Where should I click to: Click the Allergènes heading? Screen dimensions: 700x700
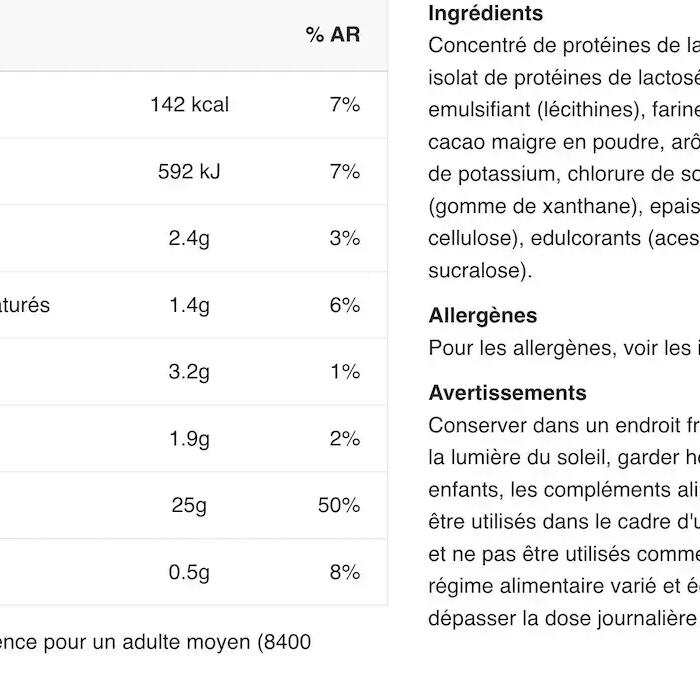pyautogui.click(x=483, y=316)
